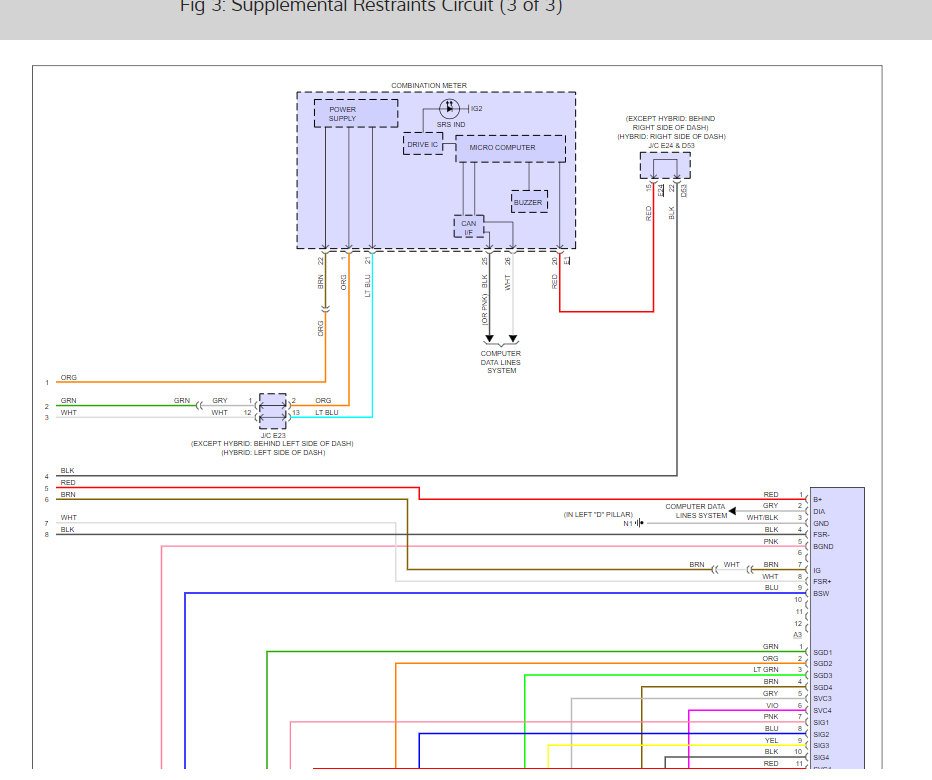Screen dimensions: 932x780
Task: Click the 'FSR-' terminal label
Action: click(821, 535)
